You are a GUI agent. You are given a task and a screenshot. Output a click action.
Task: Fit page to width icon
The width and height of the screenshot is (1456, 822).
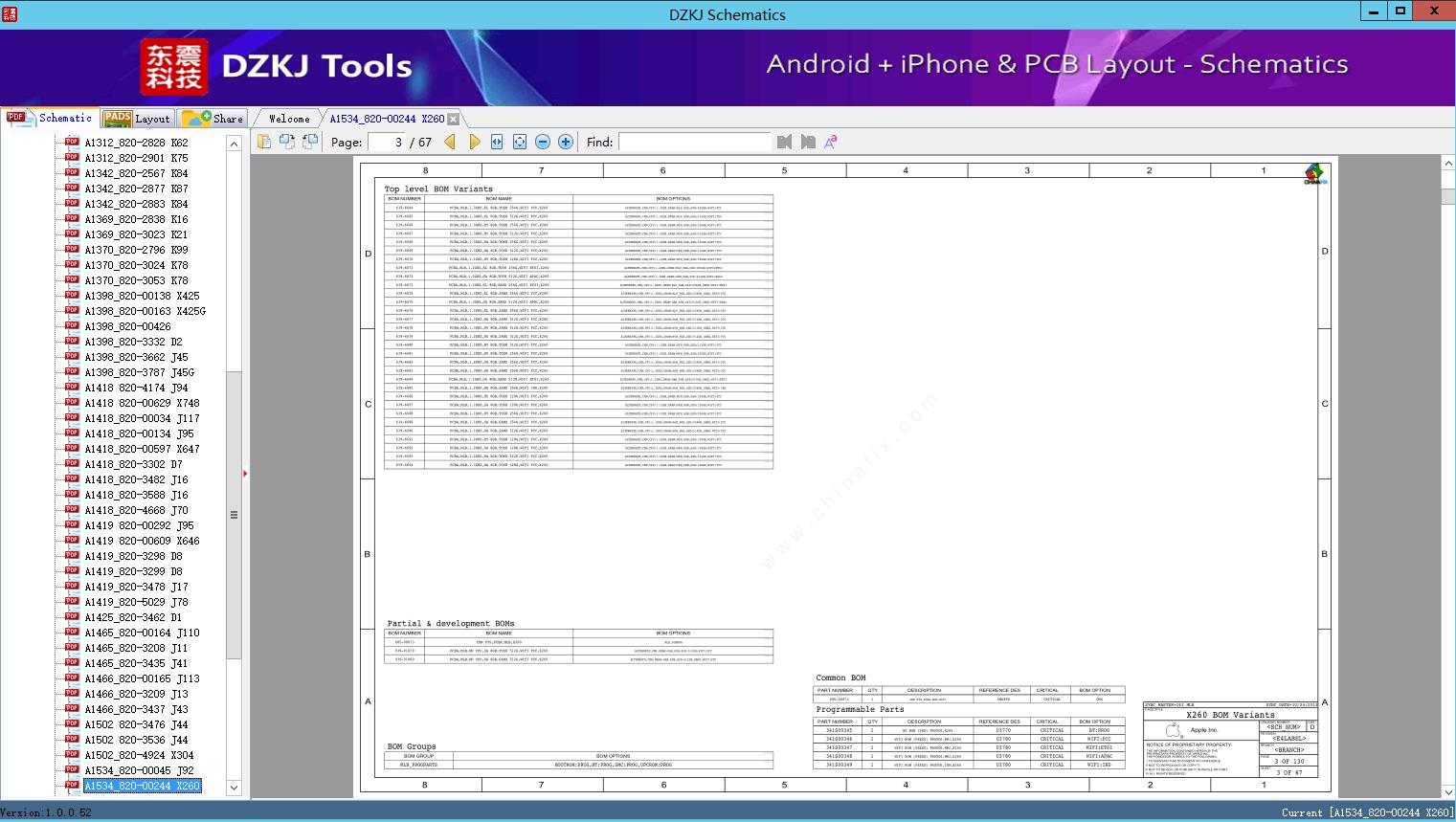point(497,142)
